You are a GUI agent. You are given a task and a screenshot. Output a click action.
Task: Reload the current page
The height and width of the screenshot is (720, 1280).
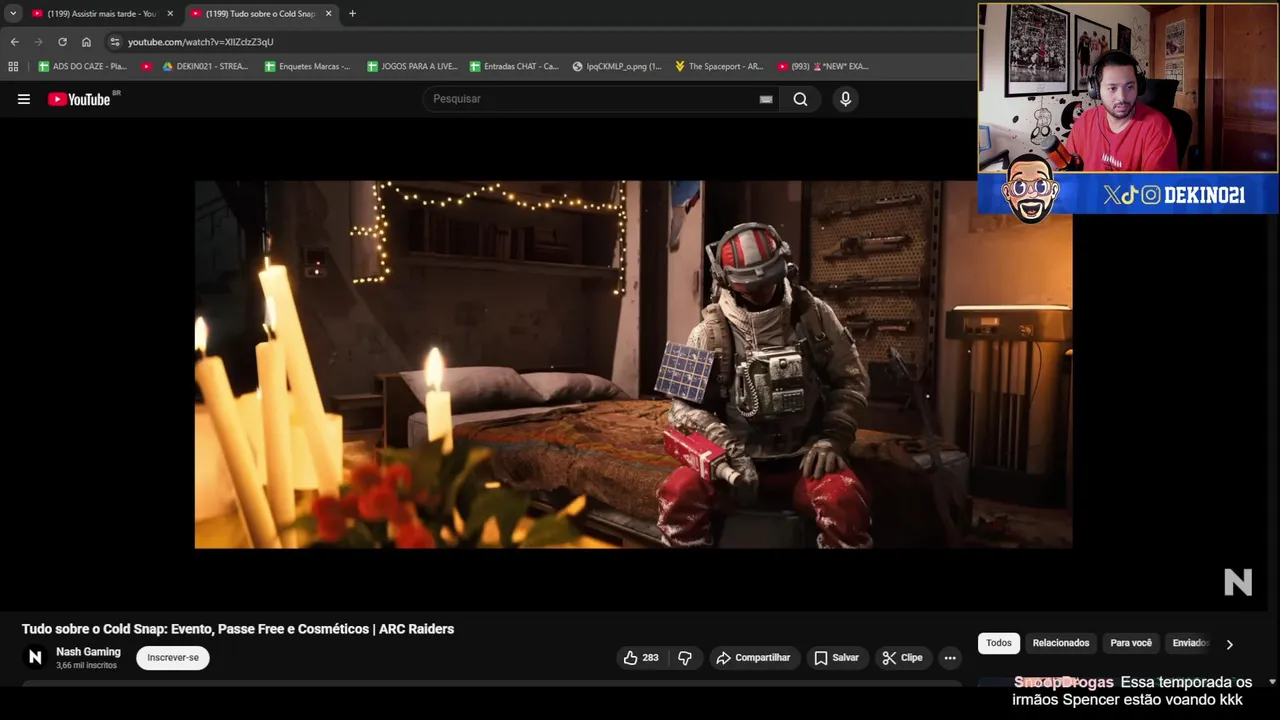62,42
